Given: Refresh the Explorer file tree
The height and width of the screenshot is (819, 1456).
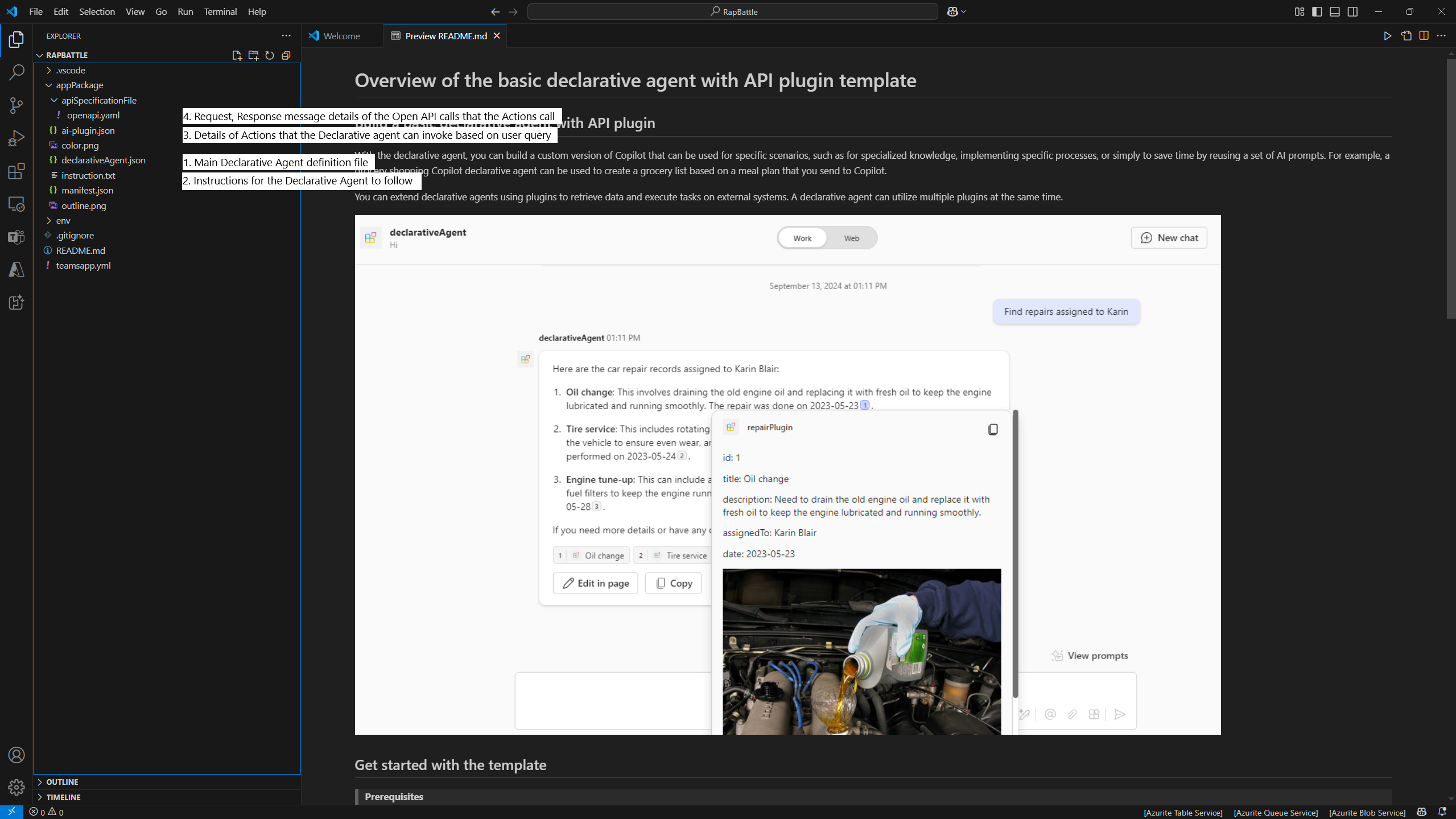Looking at the screenshot, I should [270, 55].
